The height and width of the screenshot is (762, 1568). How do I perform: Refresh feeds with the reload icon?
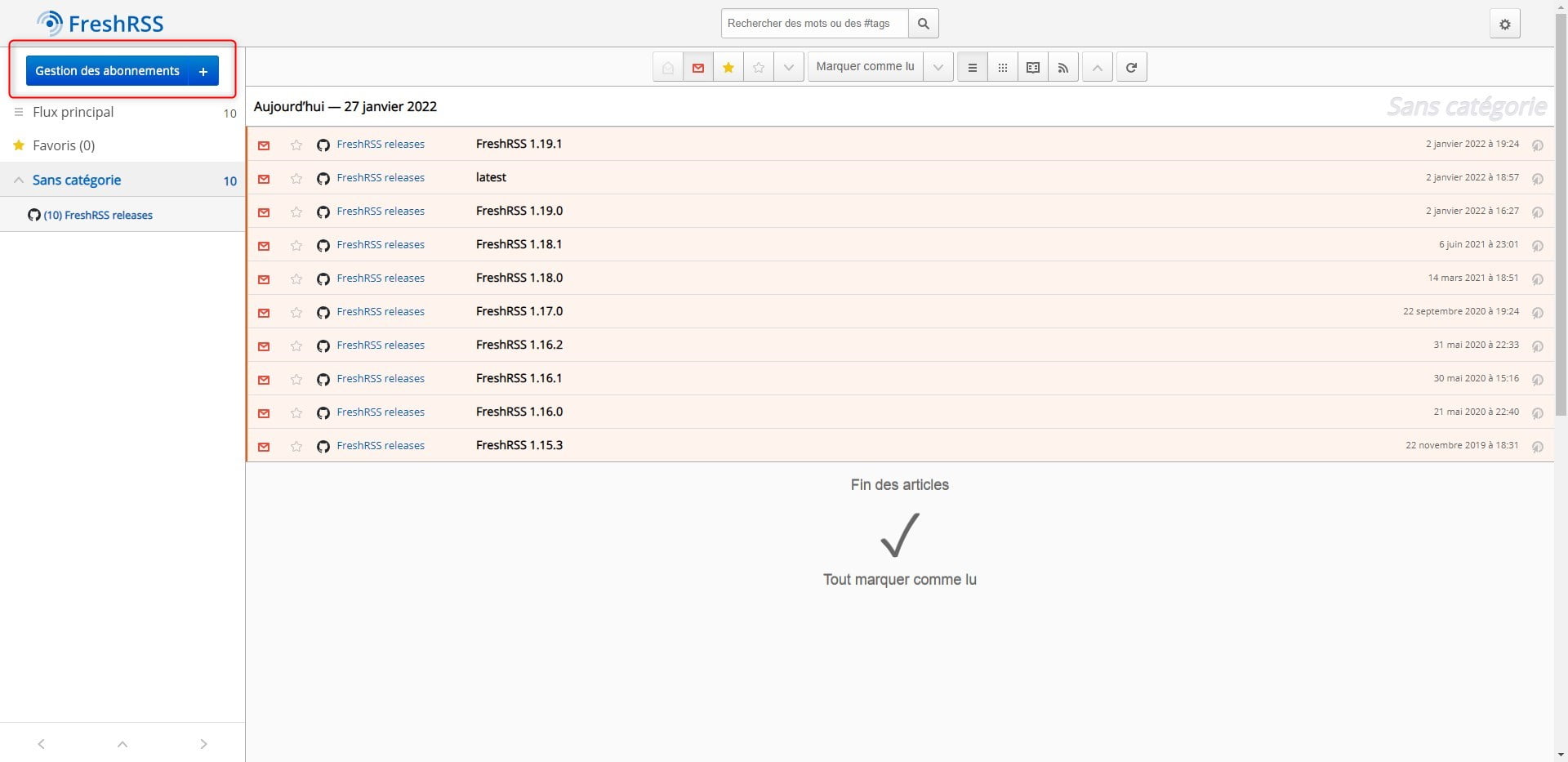coord(1131,67)
